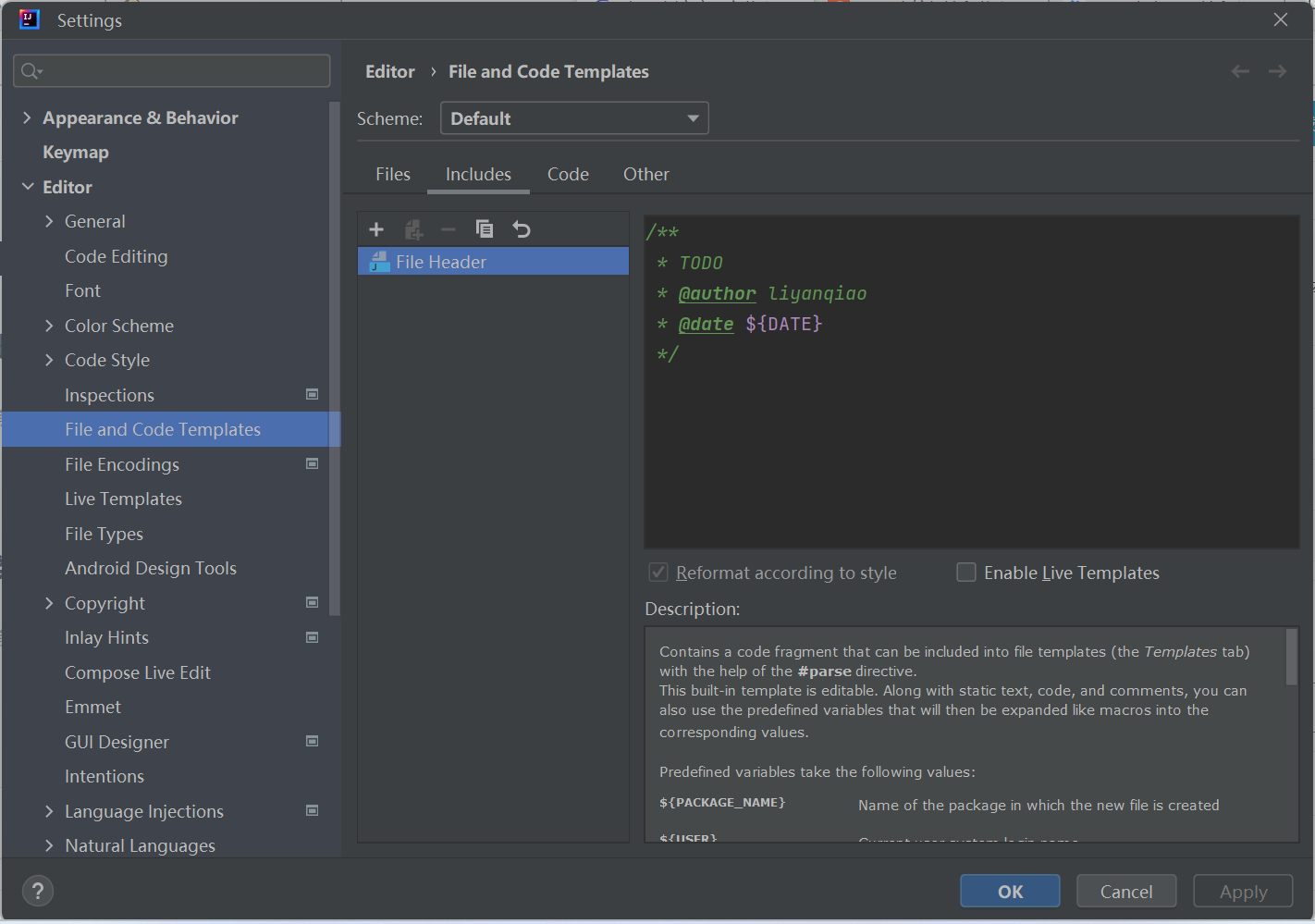Viewport: 1315px width, 924px height.
Task: Expand Appearance & Behavior section
Action: tap(27, 117)
